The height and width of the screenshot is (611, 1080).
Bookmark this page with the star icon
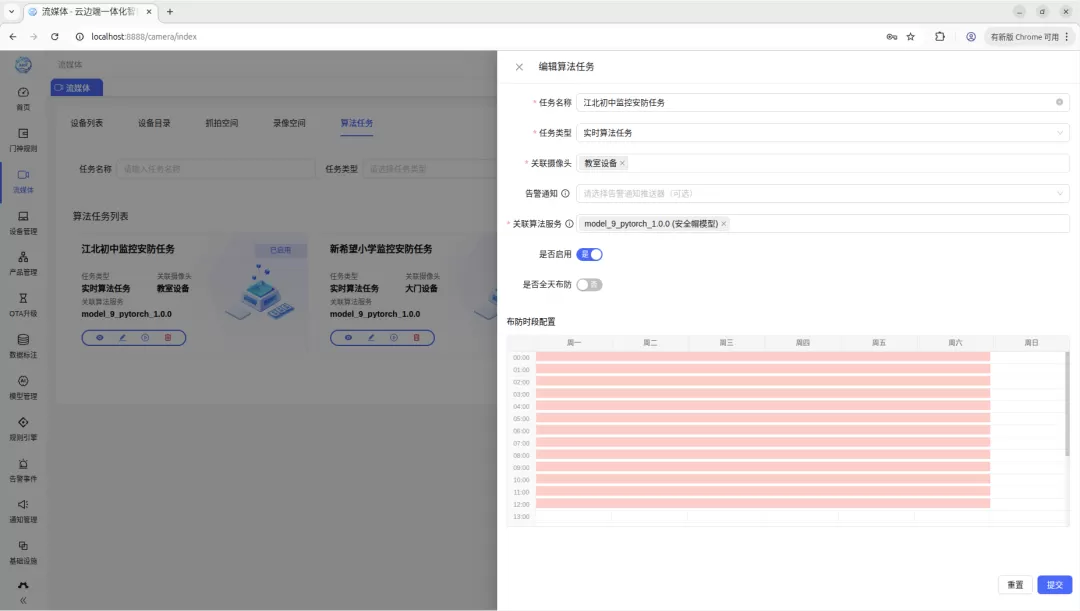911,37
